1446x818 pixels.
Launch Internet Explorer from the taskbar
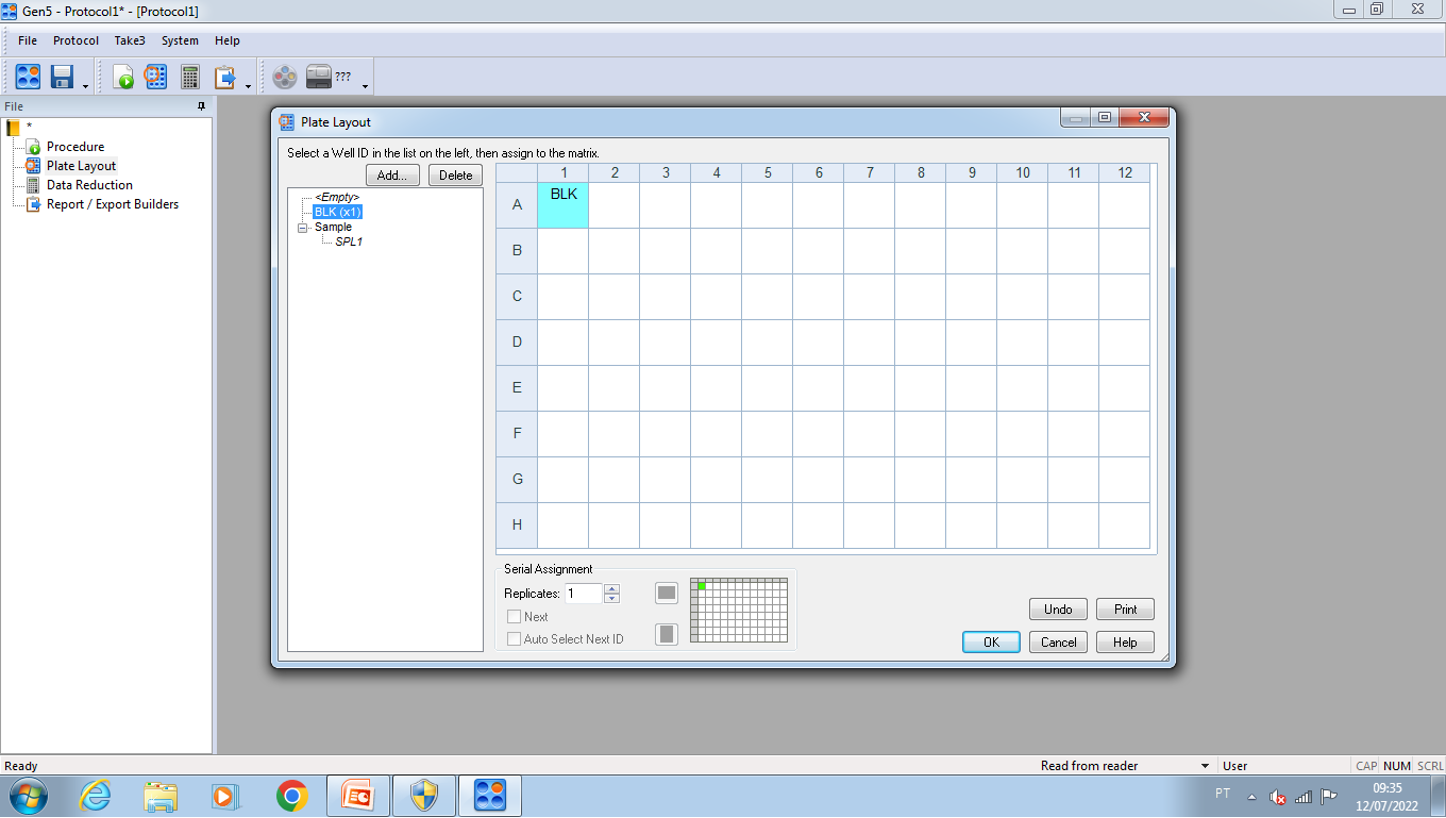click(x=95, y=796)
